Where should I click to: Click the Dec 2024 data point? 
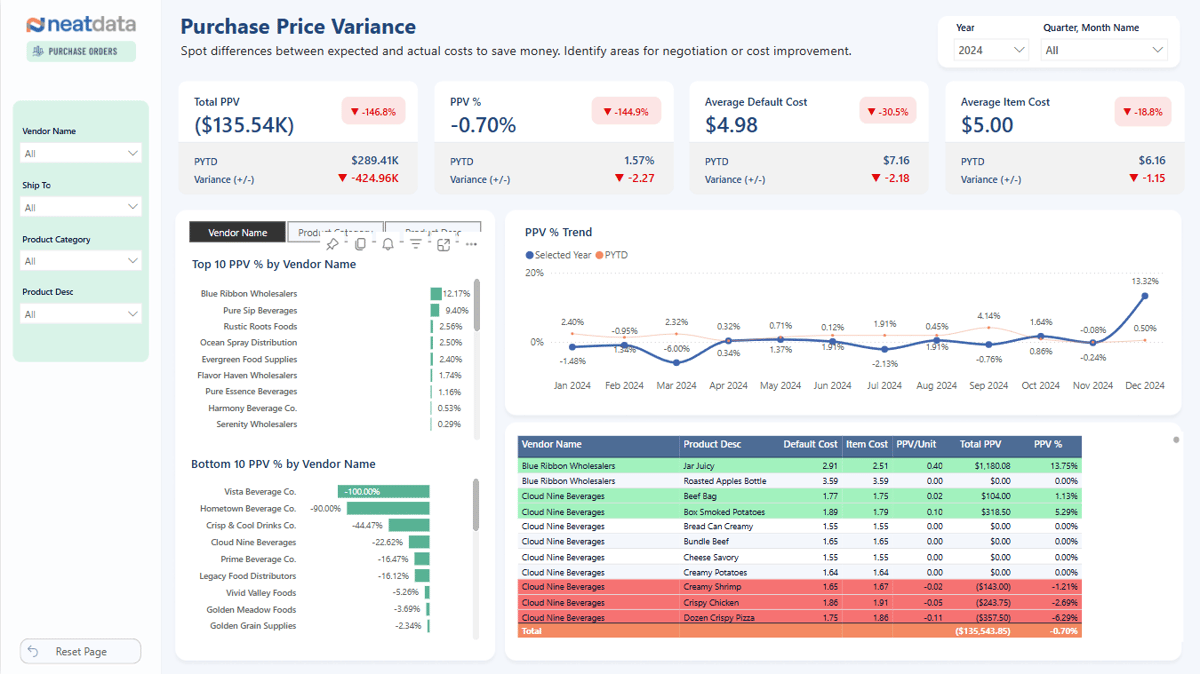coord(1144,296)
